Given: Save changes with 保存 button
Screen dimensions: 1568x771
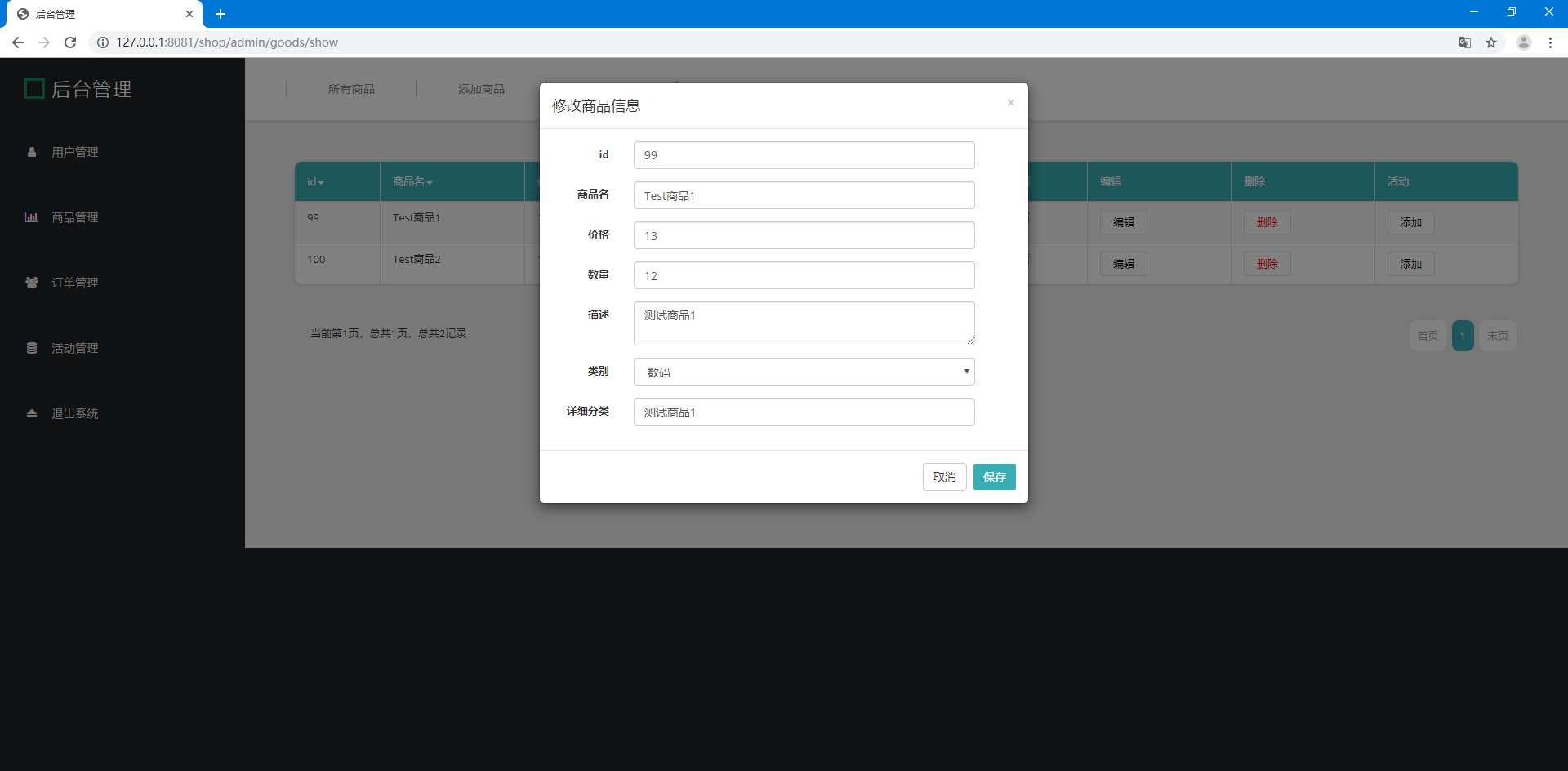Looking at the screenshot, I should tap(995, 477).
